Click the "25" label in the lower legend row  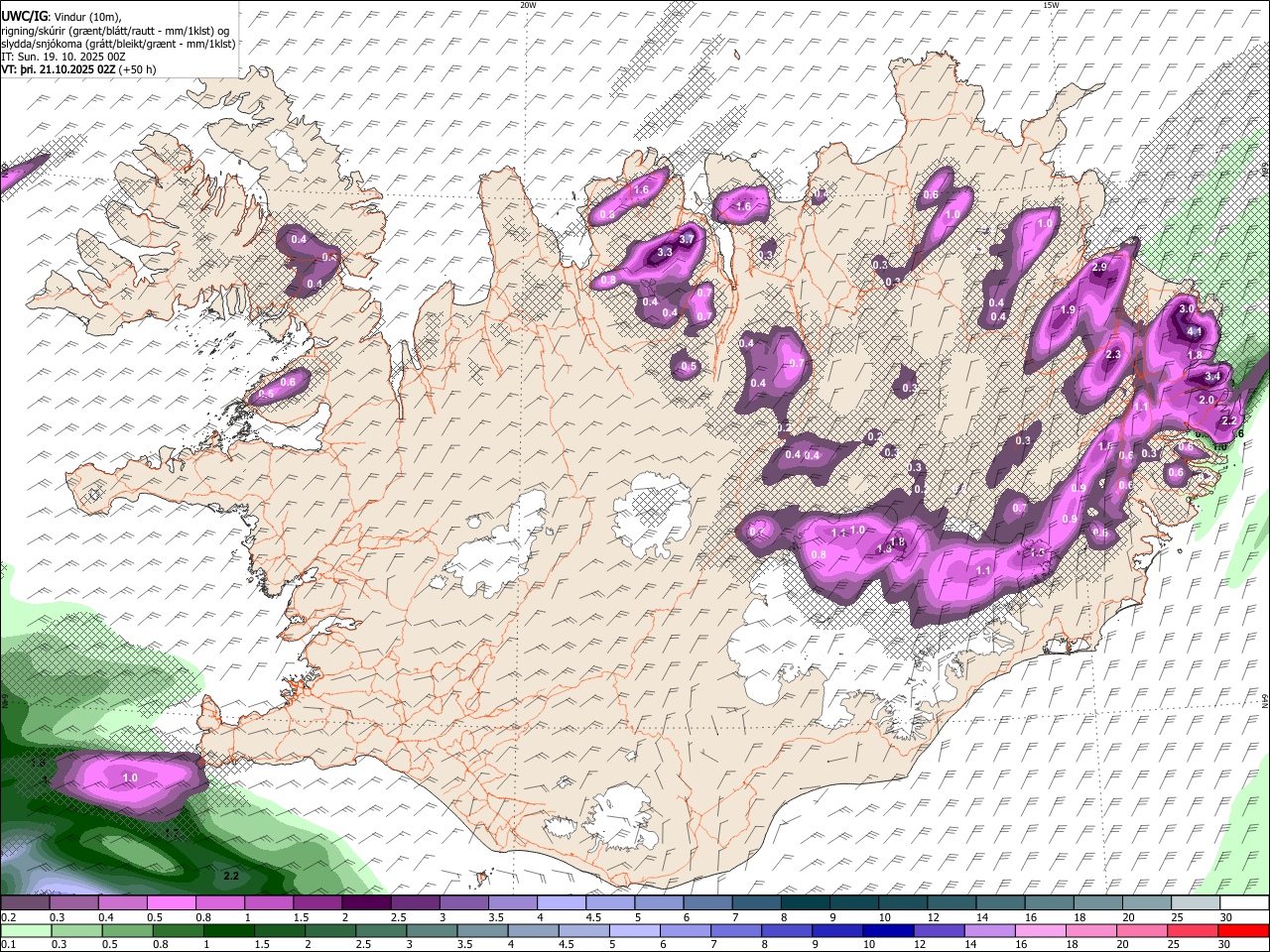point(1173,944)
